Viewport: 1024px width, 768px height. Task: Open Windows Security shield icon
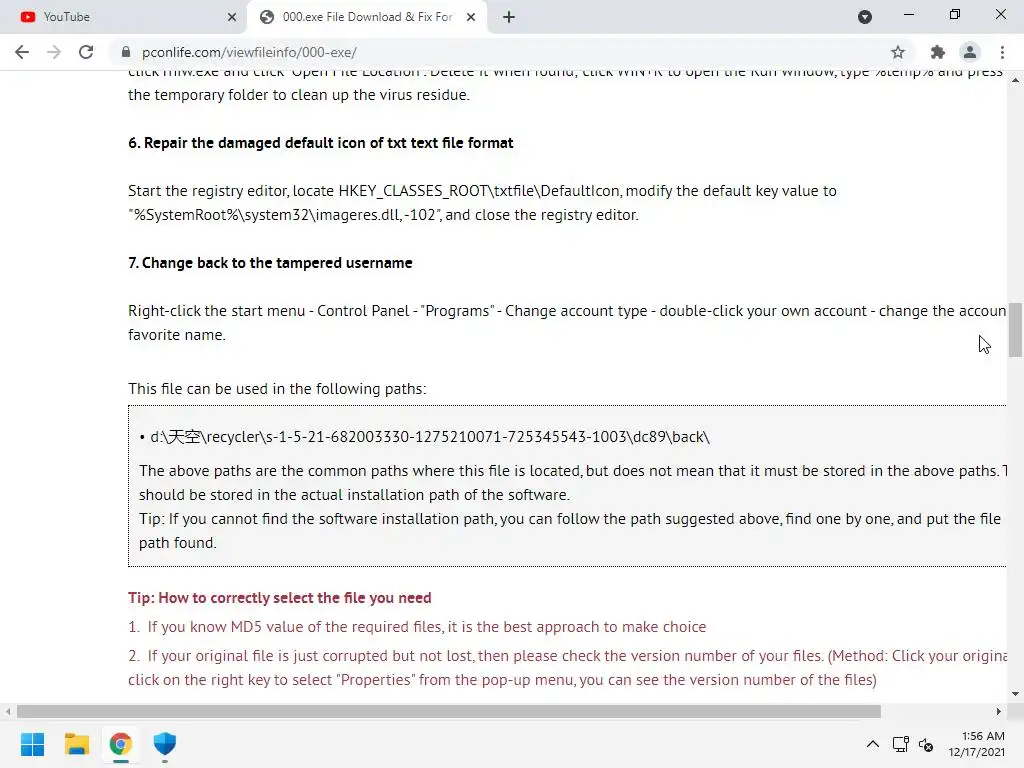pyautogui.click(x=165, y=744)
